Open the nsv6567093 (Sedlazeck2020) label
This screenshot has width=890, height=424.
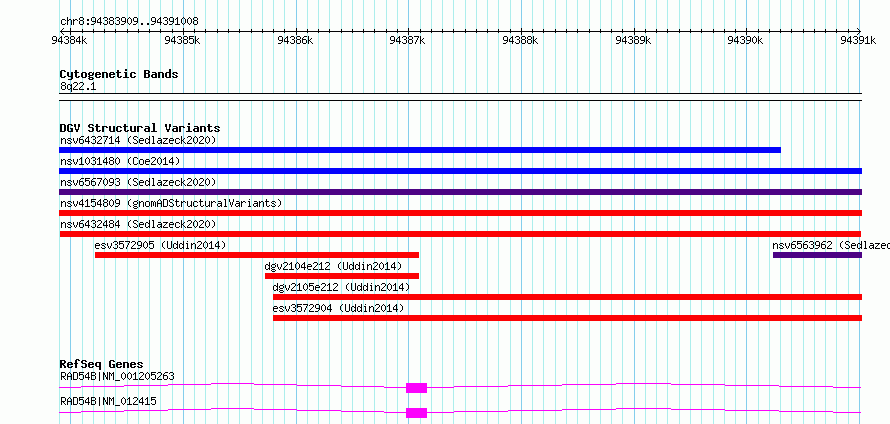[x=138, y=182]
